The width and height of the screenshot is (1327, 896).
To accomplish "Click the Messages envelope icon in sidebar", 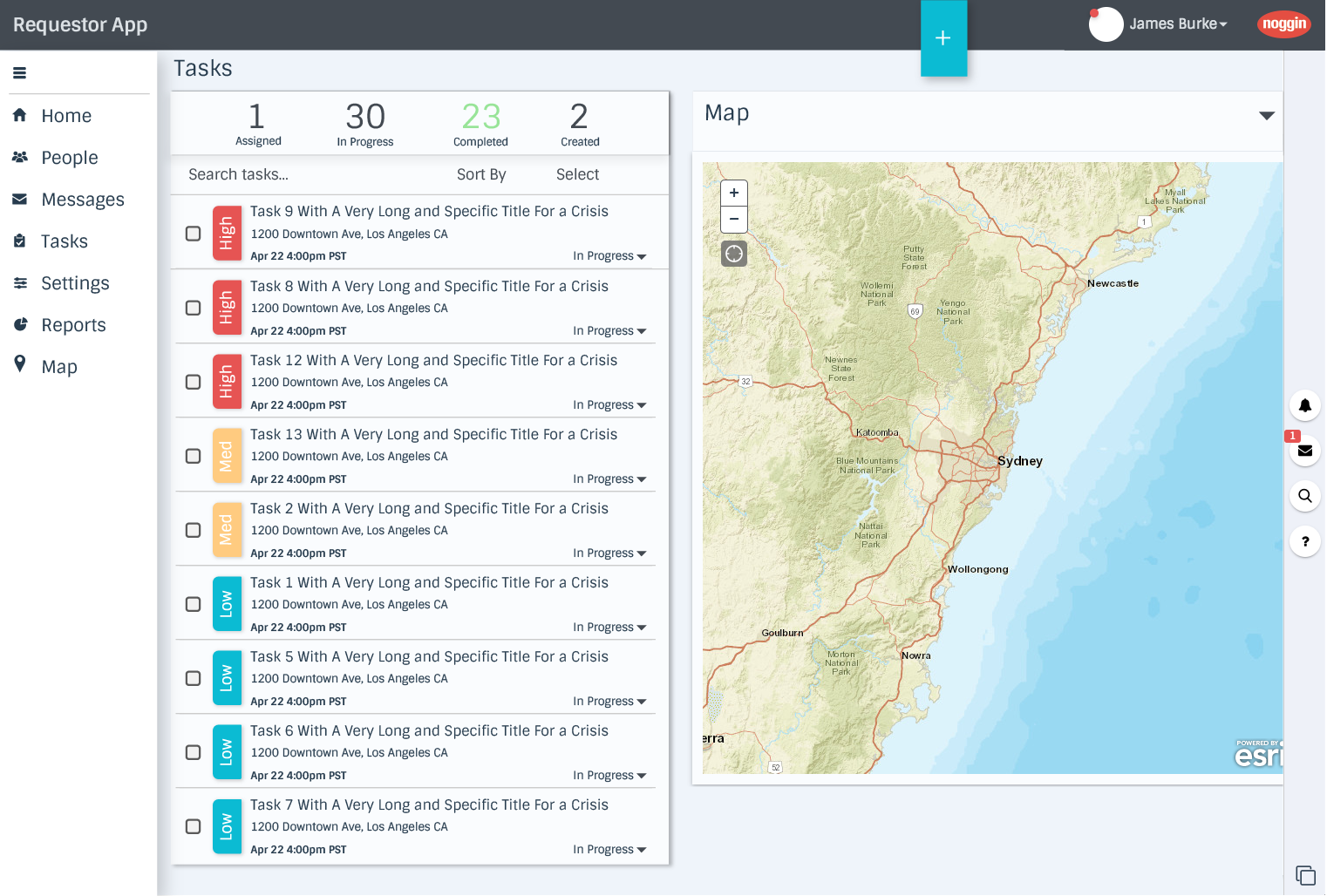I will point(19,199).
